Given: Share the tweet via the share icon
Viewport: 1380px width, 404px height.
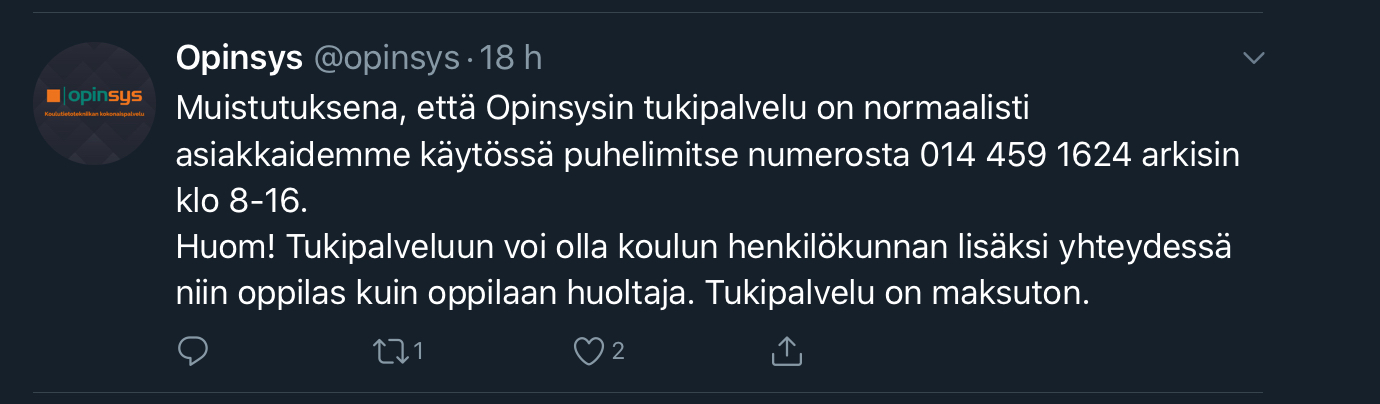Looking at the screenshot, I should [x=786, y=350].
